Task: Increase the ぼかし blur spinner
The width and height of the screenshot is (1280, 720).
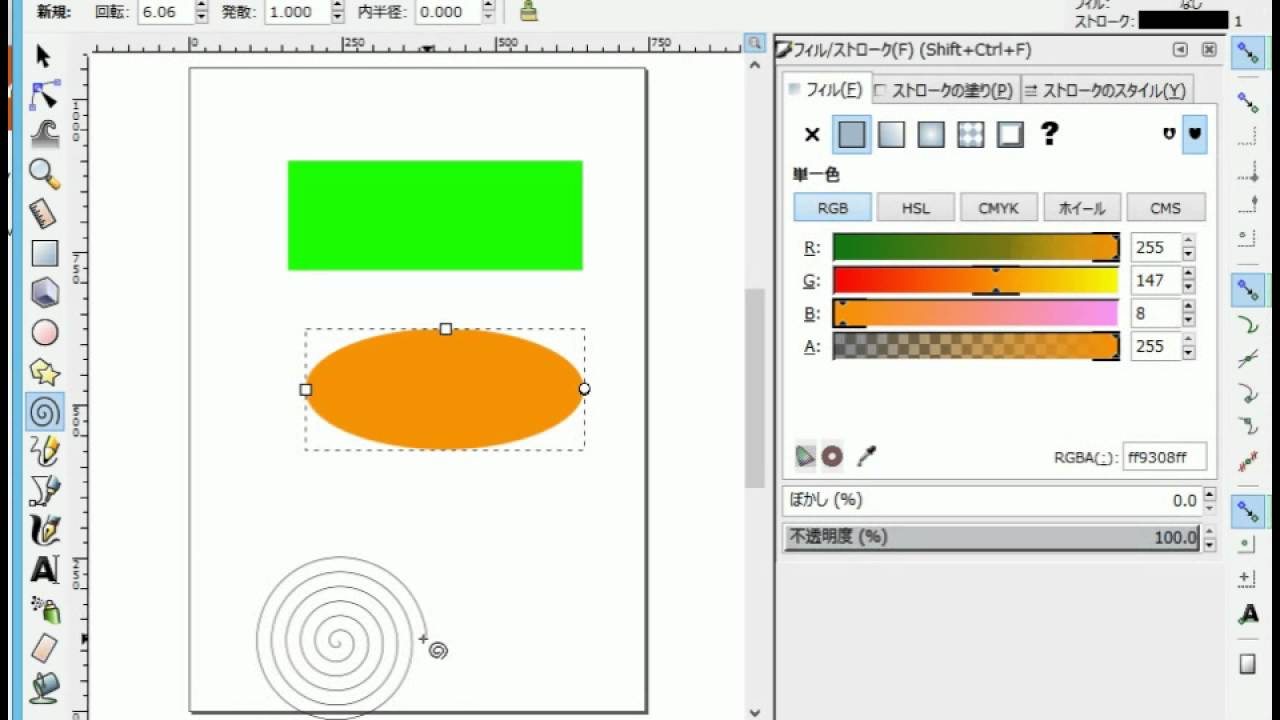Action: pyautogui.click(x=1209, y=494)
